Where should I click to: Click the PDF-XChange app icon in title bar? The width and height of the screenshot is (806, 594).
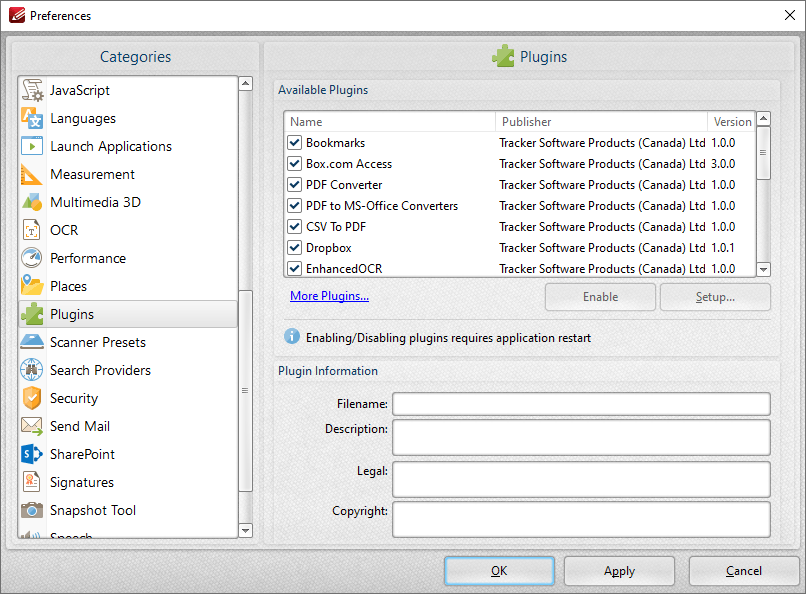tap(17, 15)
